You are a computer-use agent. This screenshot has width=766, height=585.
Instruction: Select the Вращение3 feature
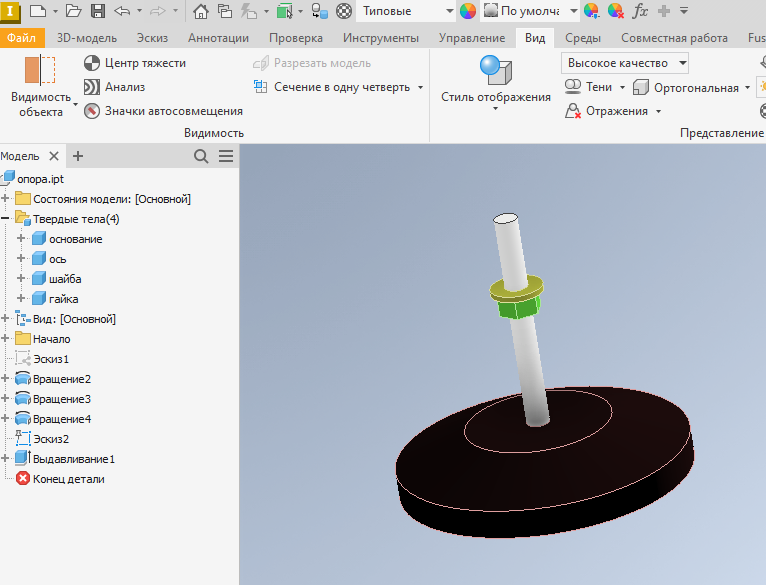pos(62,399)
